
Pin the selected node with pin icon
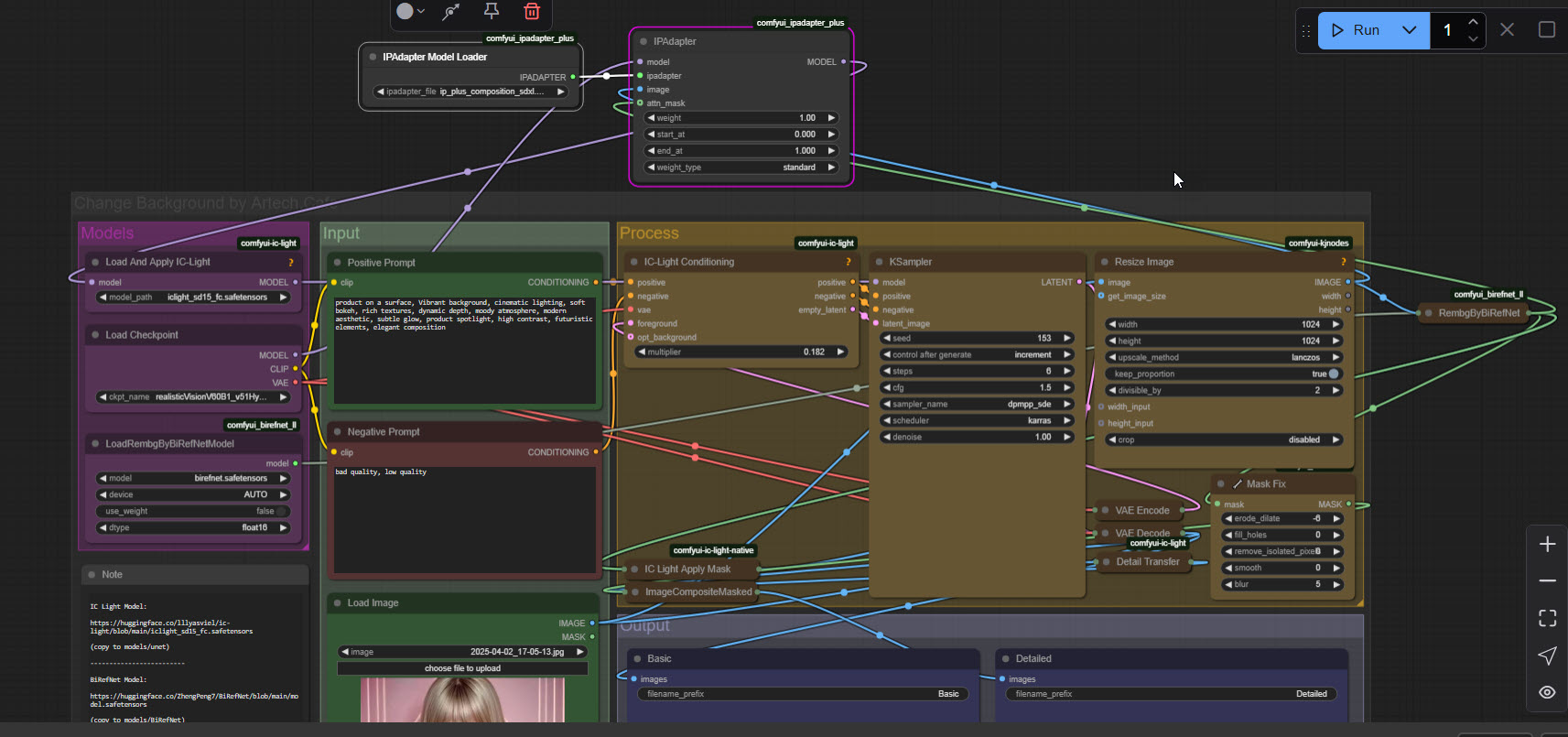pyautogui.click(x=492, y=11)
